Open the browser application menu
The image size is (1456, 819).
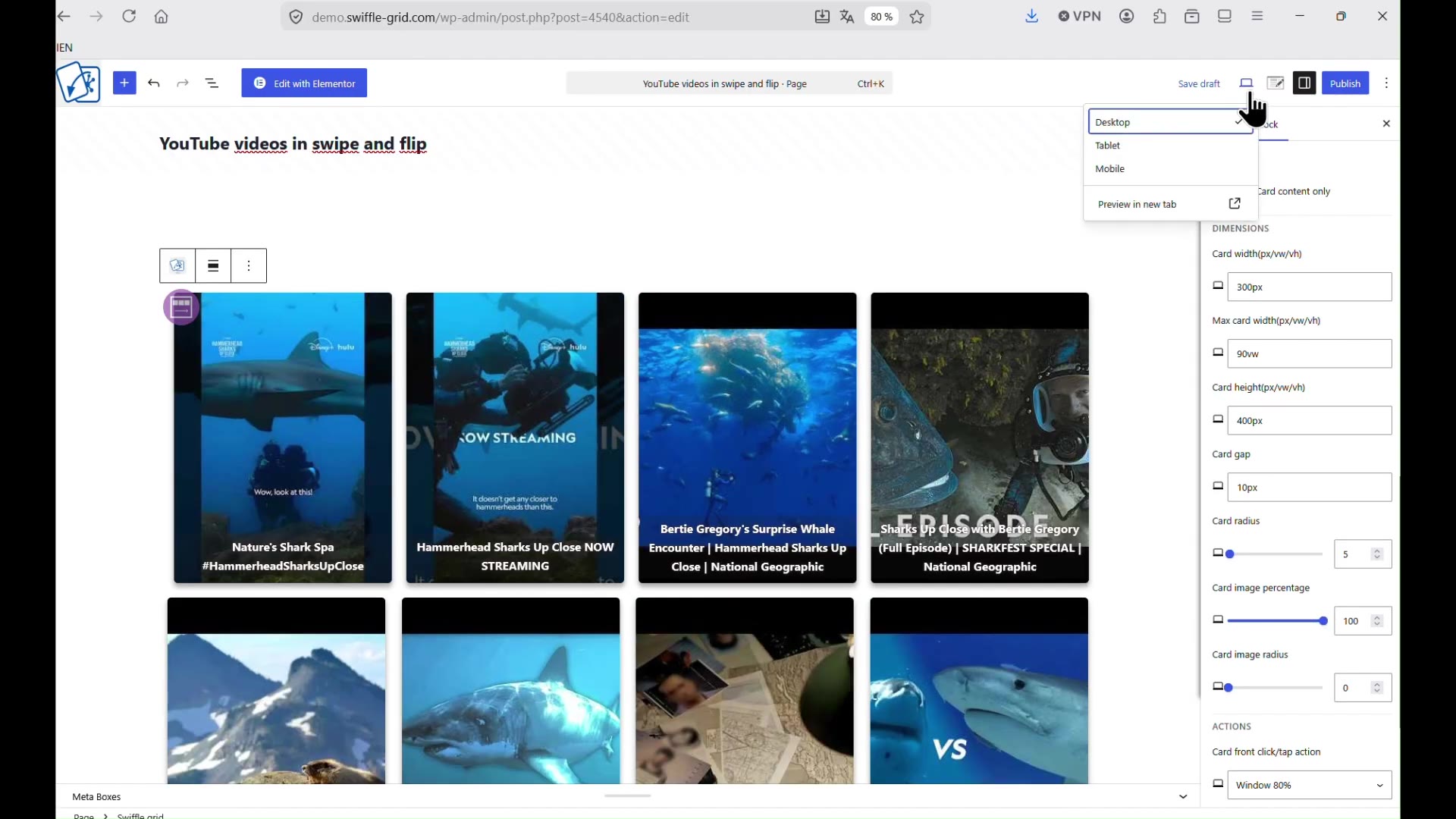click(1259, 17)
